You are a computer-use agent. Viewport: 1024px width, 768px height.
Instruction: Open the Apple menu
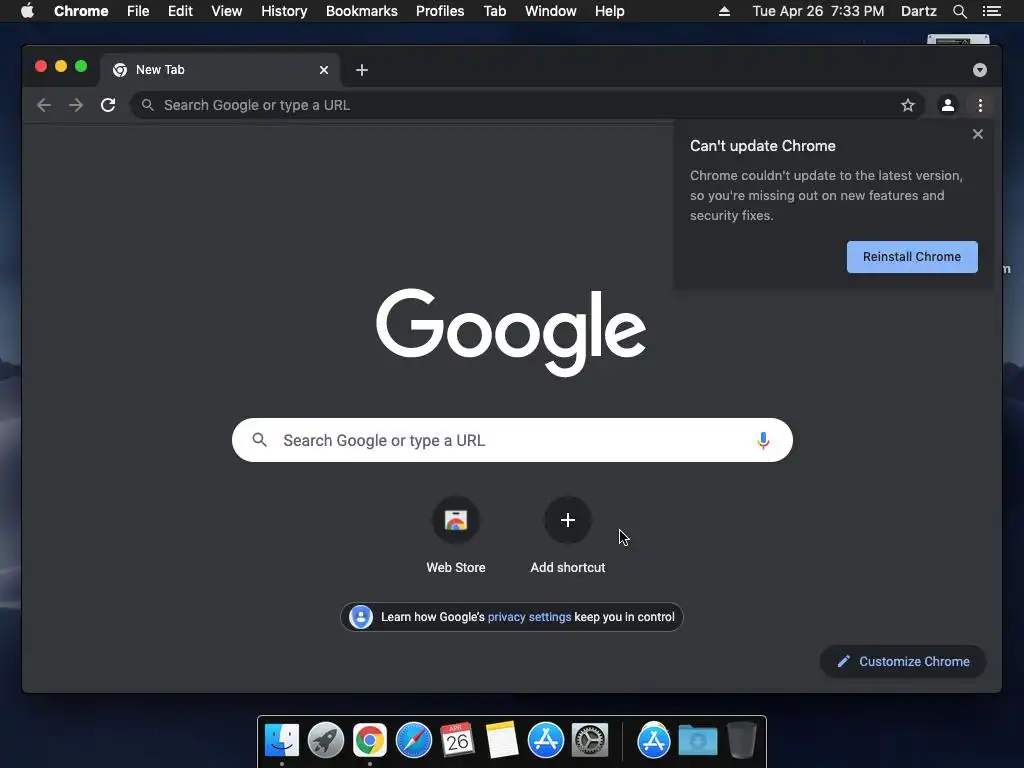tap(27, 11)
